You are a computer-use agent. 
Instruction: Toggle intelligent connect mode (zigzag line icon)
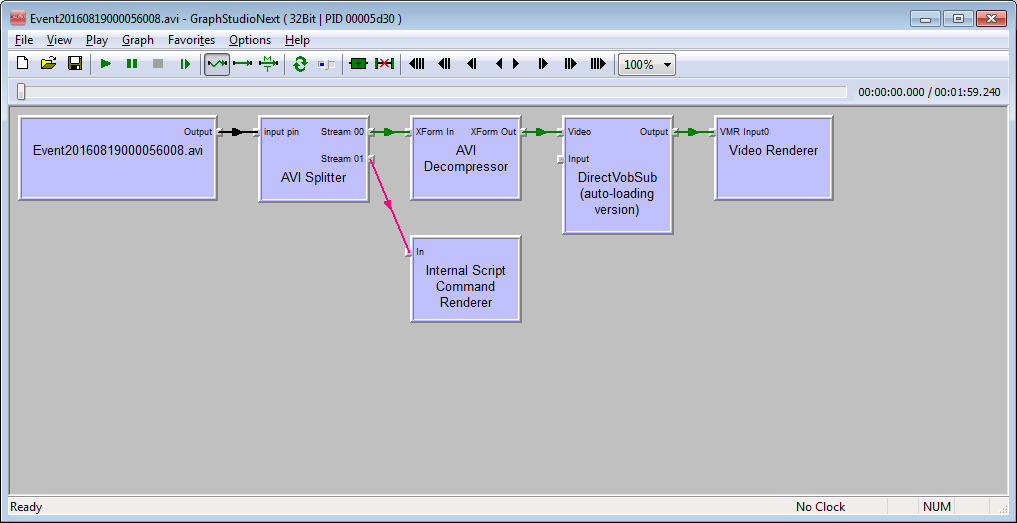tap(217, 64)
